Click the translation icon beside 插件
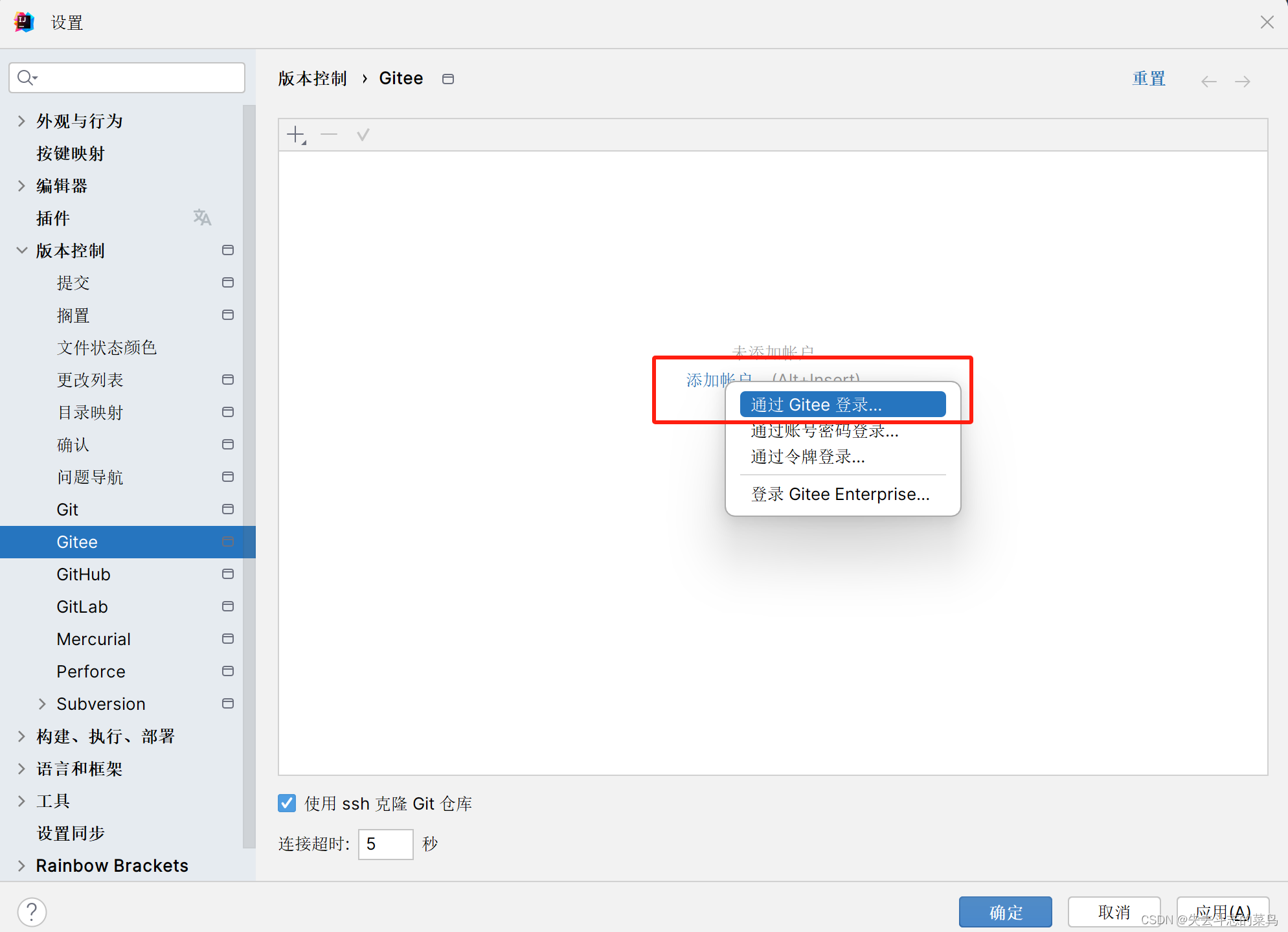 tap(202, 218)
